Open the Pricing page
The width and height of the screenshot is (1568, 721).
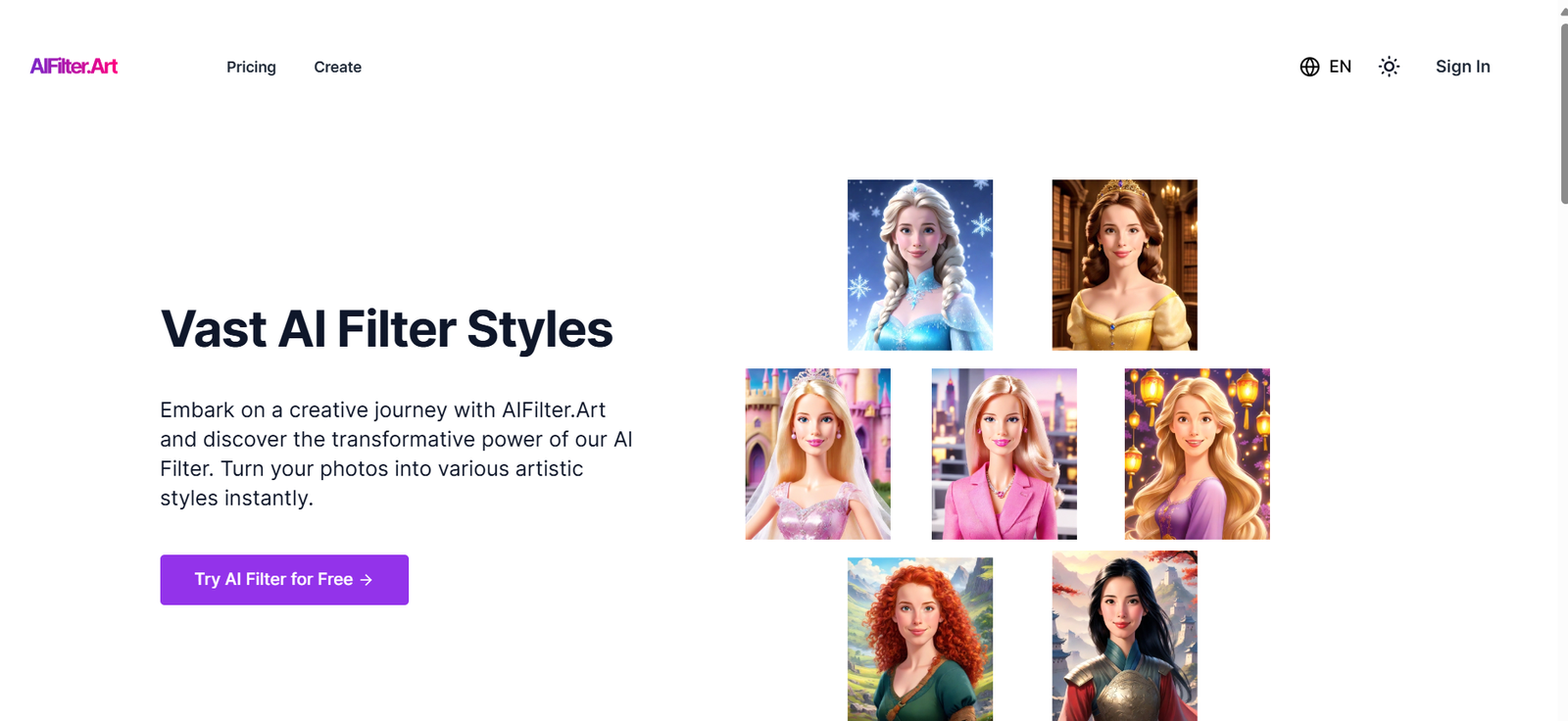(x=251, y=67)
